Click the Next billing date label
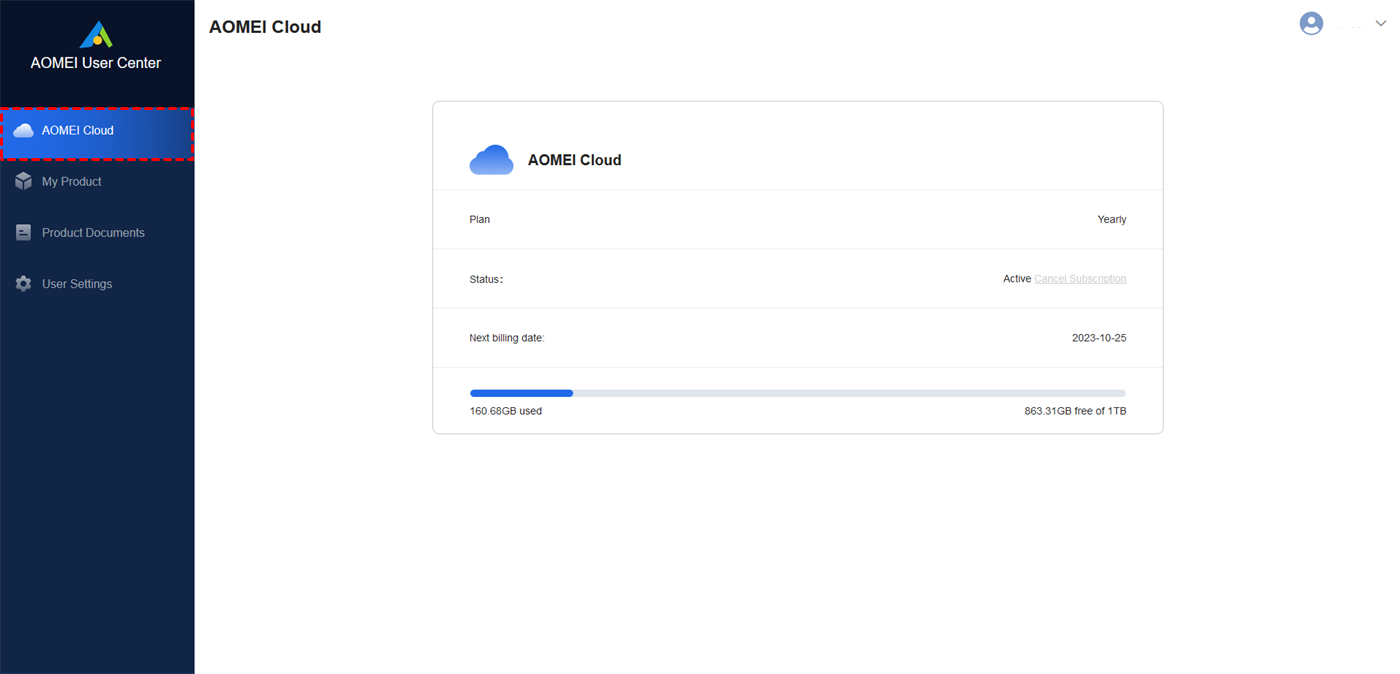The height and width of the screenshot is (674, 1400). point(507,338)
